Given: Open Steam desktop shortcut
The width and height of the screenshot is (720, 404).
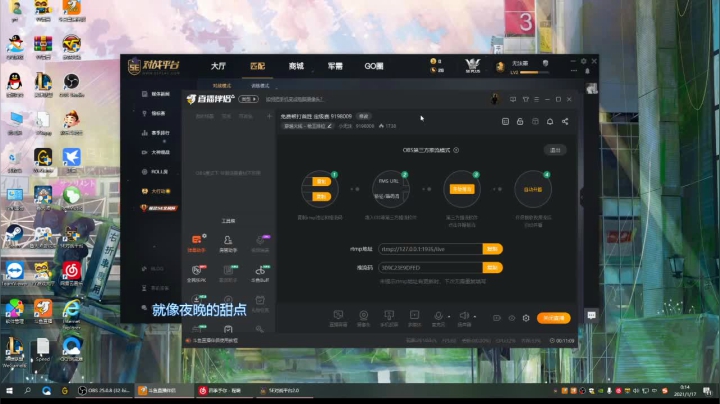Looking at the screenshot, I should click(x=14, y=236).
